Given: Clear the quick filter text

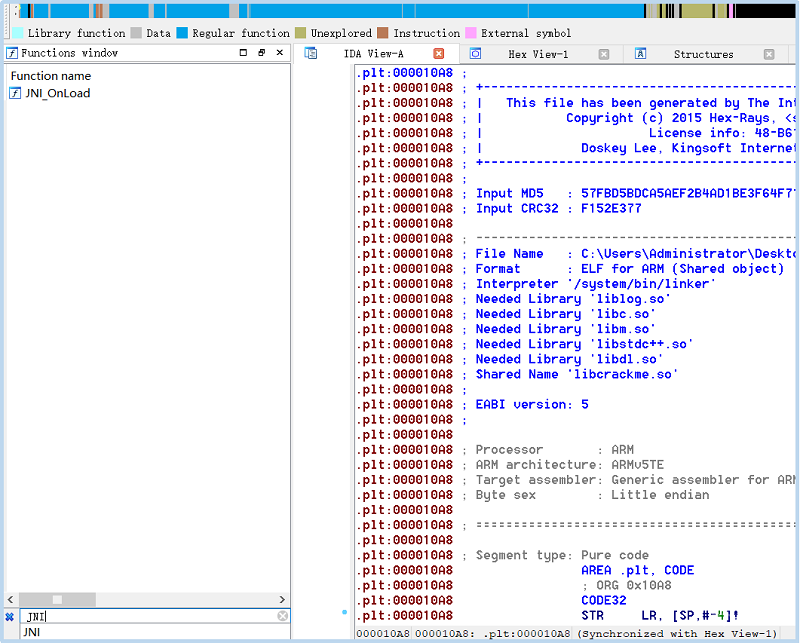Looking at the screenshot, I should [283, 616].
